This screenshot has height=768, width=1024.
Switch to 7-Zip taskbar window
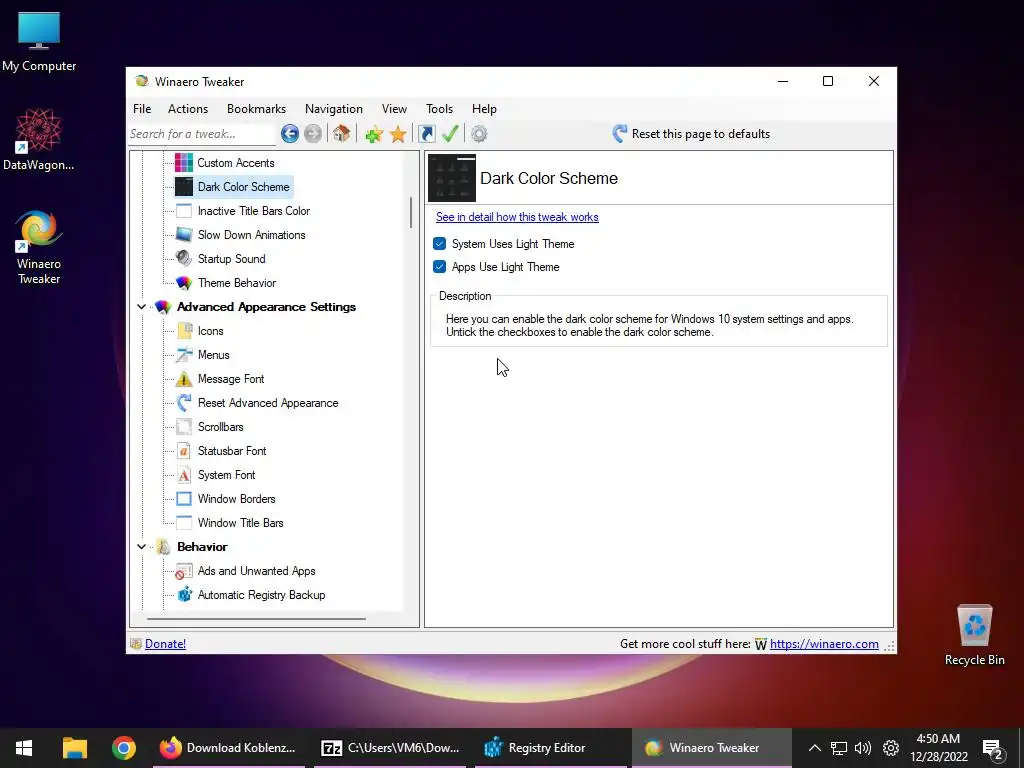coord(390,748)
